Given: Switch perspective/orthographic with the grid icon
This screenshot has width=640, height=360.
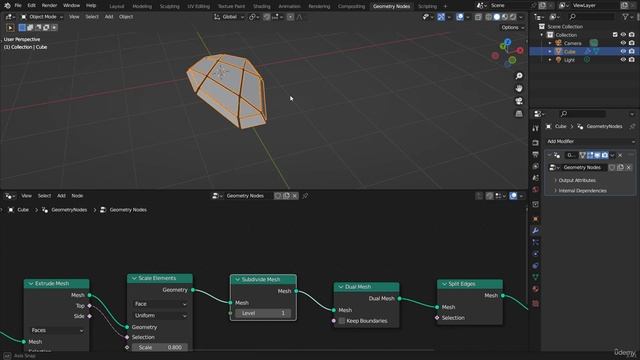Looking at the screenshot, I should 519,113.
